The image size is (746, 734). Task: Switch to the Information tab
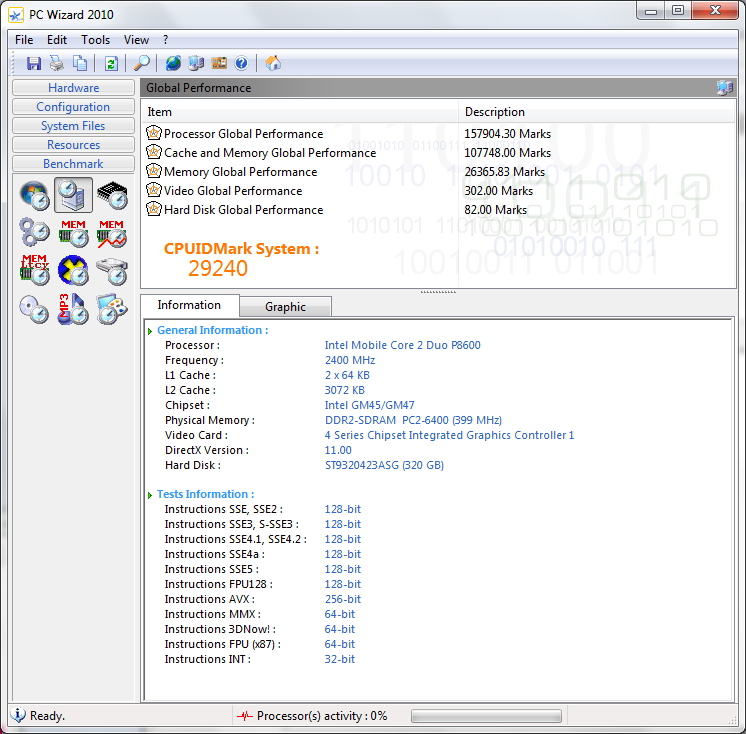point(189,305)
